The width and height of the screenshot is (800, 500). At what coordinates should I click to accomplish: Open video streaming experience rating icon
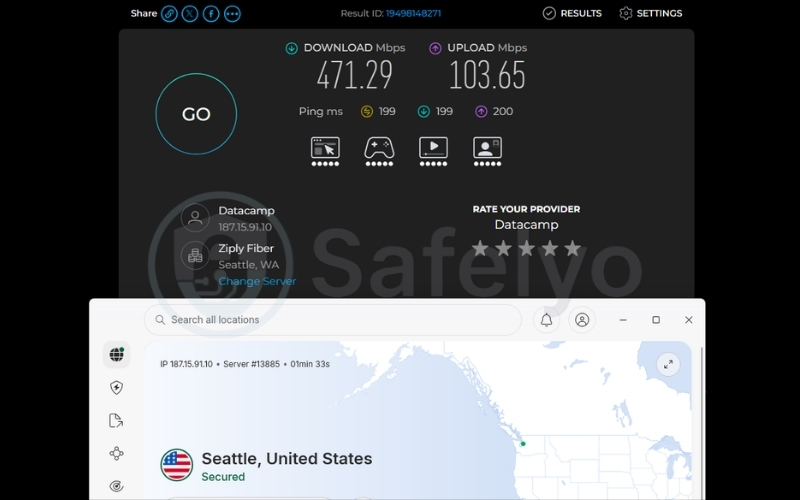click(433, 151)
